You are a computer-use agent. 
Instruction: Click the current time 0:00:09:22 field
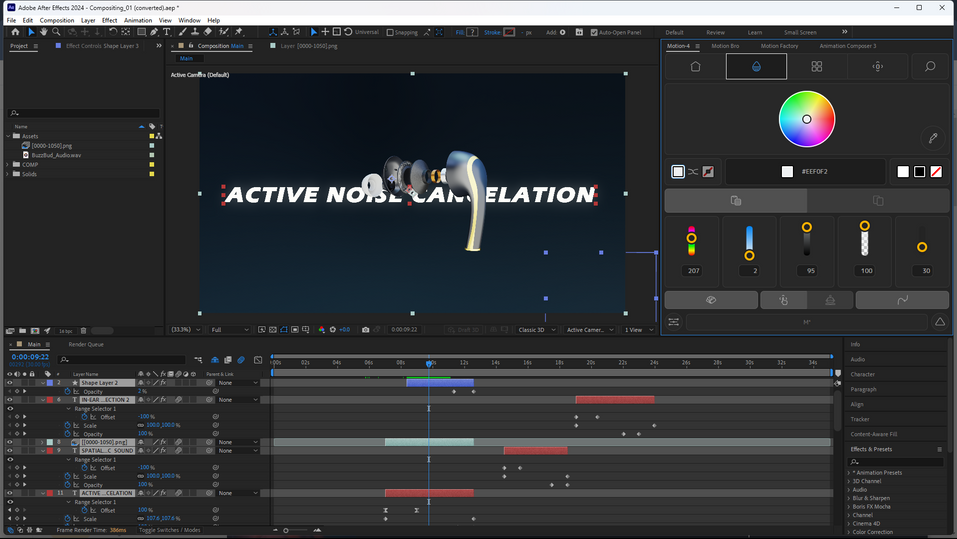pyautogui.click(x=30, y=356)
